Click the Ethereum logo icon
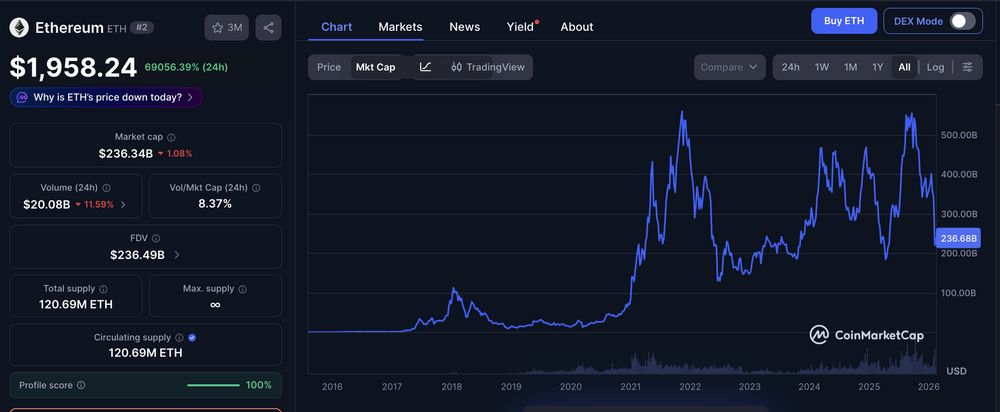This screenshot has width=1000, height=412. tap(19, 27)
